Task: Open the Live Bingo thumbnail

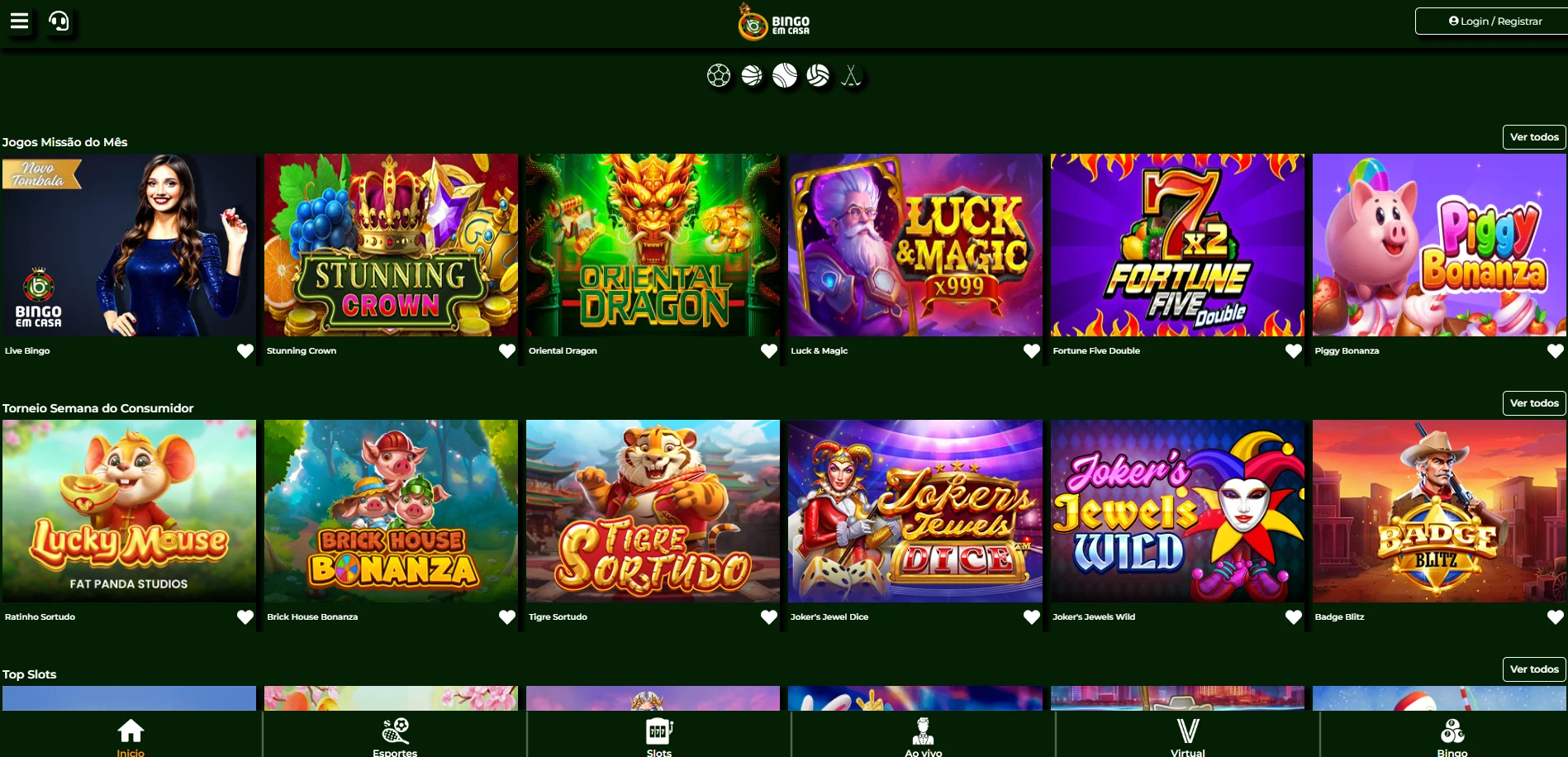Action: tap(129, 245)
